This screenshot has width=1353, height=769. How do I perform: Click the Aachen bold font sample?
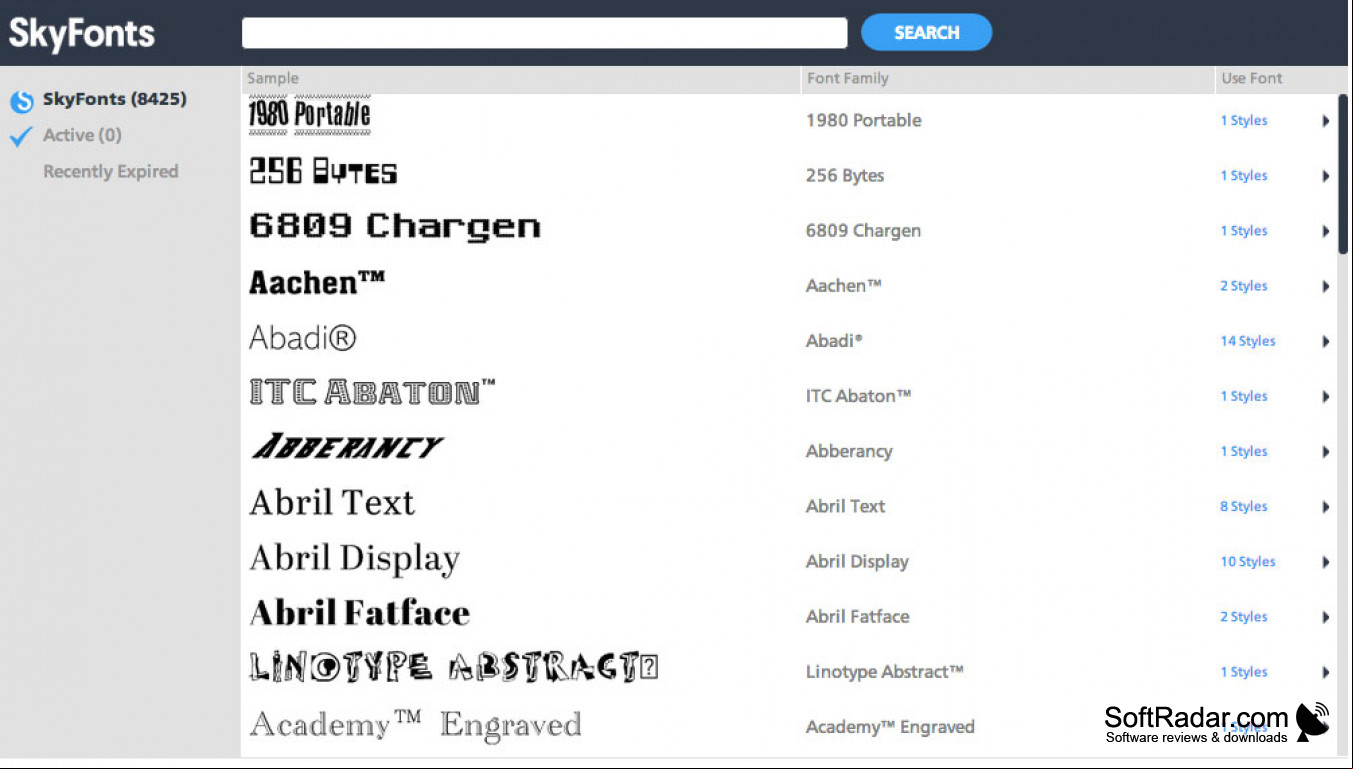click(317, 282)
